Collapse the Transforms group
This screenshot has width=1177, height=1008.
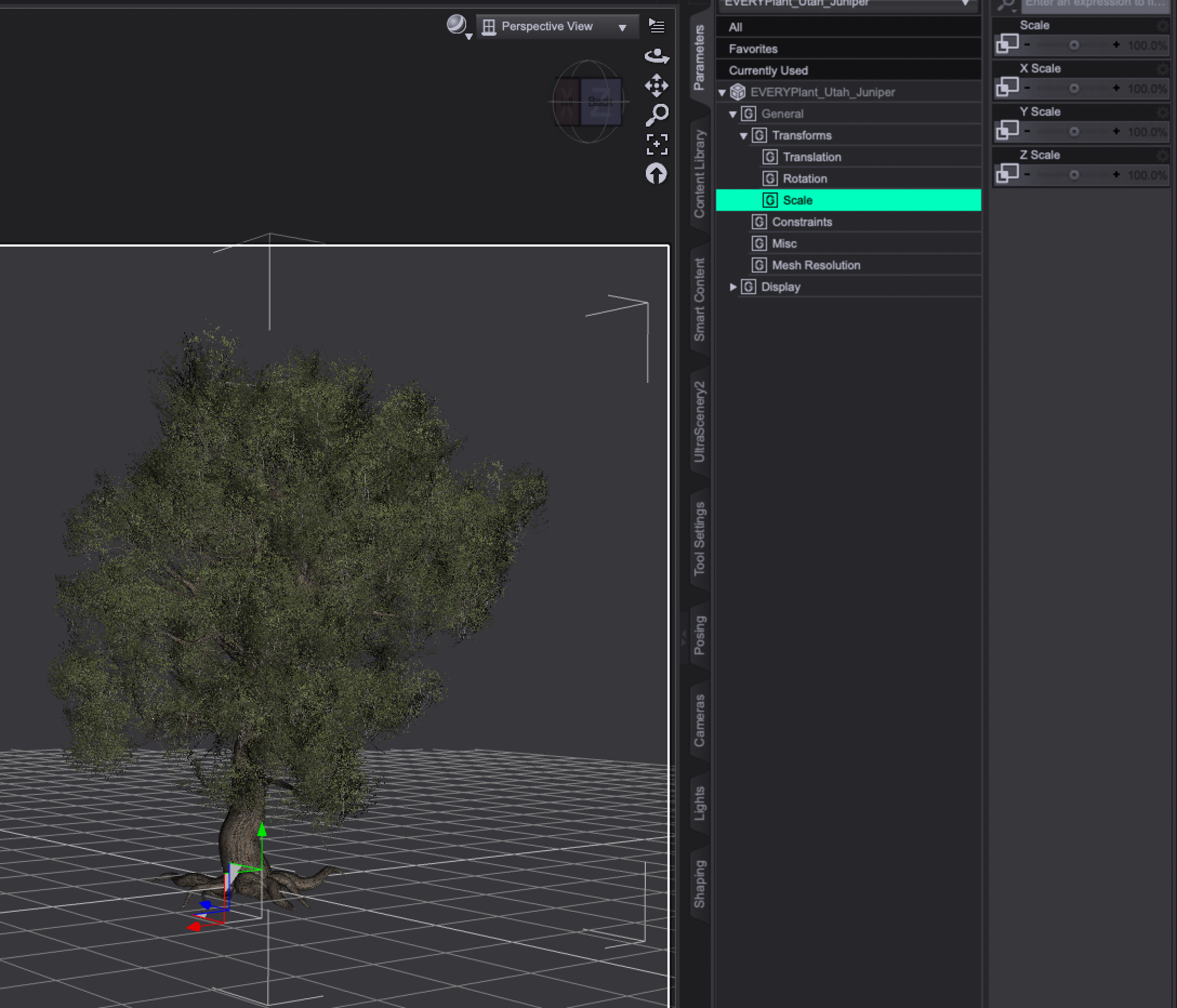[744, 136]
